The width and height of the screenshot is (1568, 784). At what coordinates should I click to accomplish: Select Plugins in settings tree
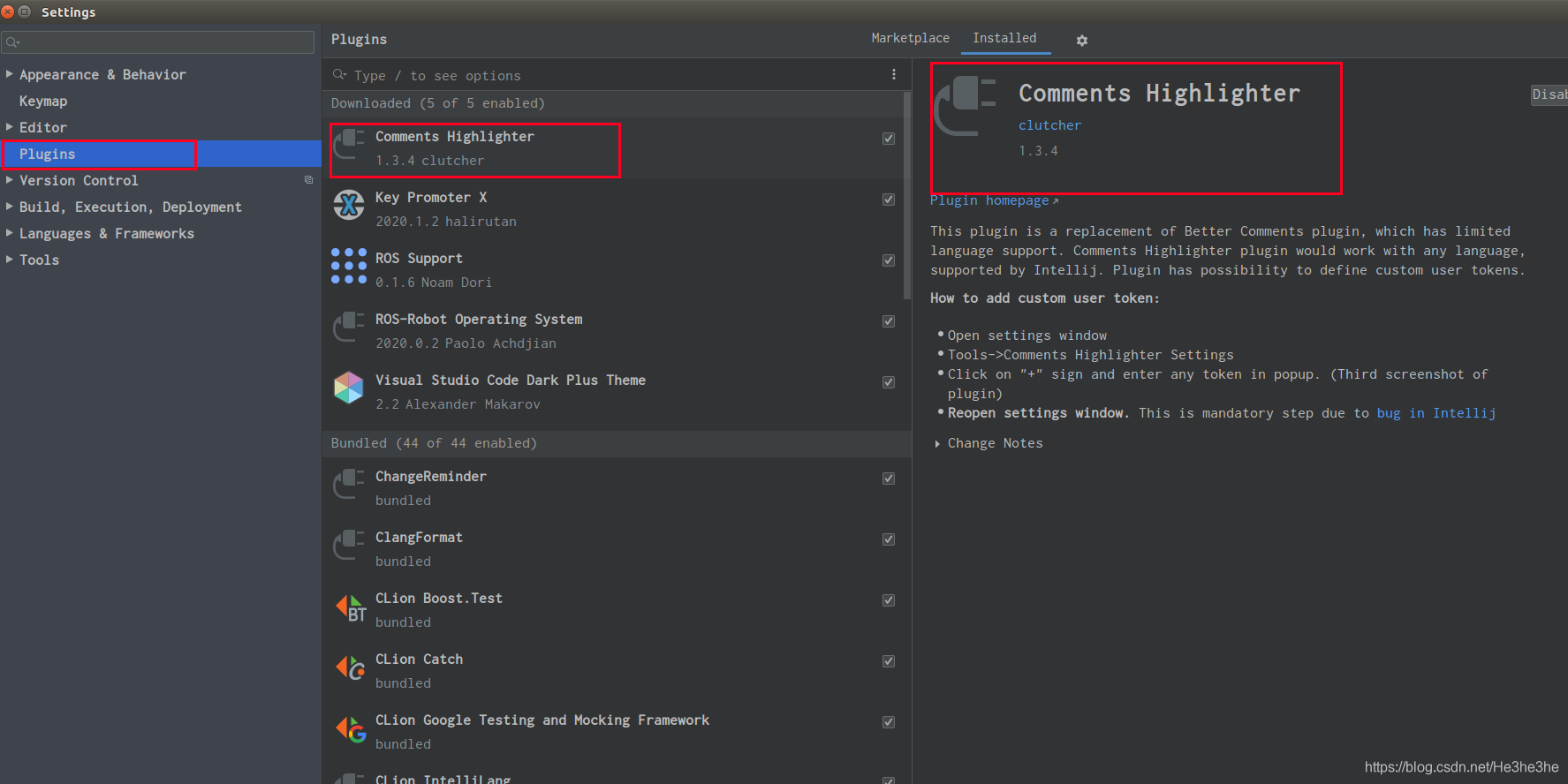click(161, 155)
